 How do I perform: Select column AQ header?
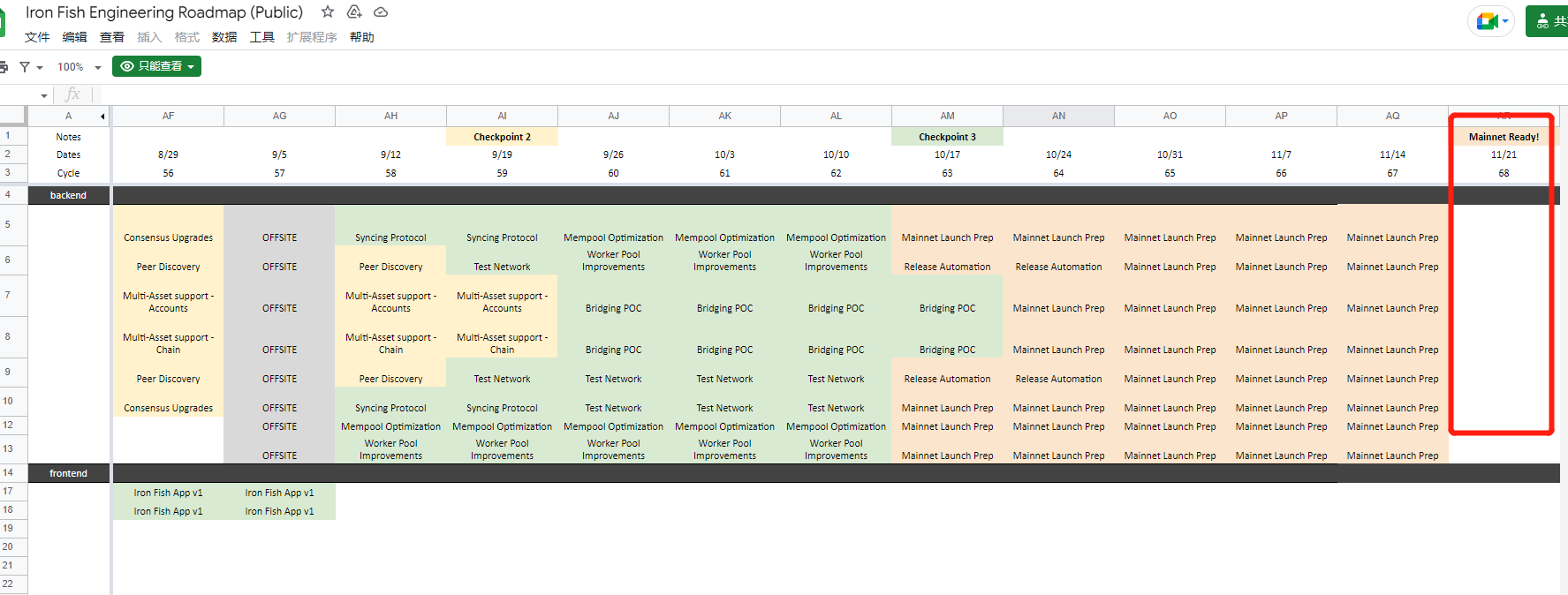tap(1392, 117)
